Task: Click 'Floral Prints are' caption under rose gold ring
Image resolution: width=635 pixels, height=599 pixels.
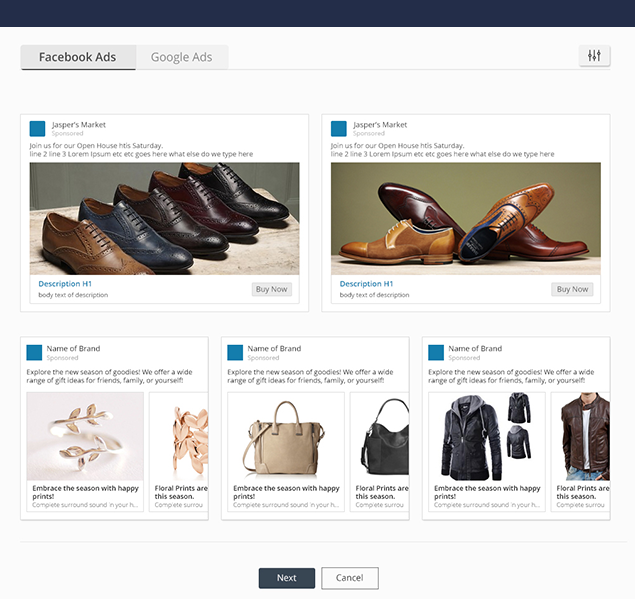Action: pos(181,492)
